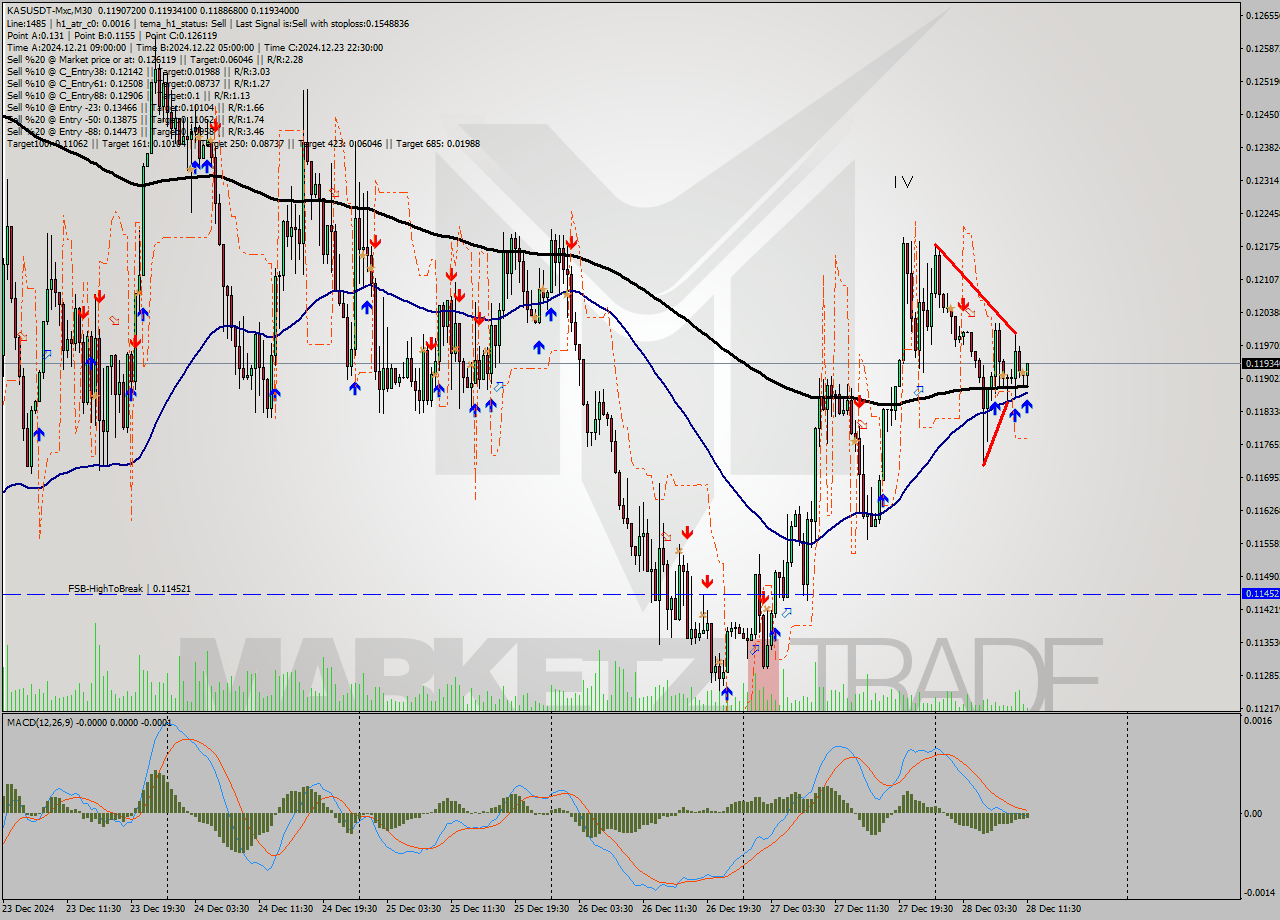This screenshot has width=1280, height=920.
Task: Click the 0.11421 price axis label
Action: coord(1261,609)
